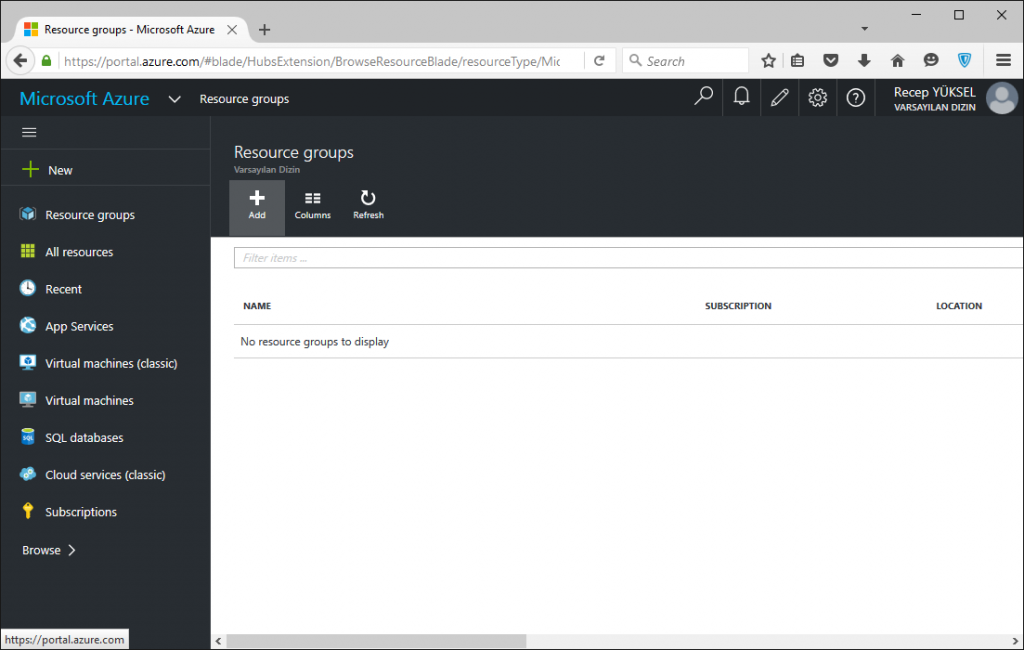The height and width of the screenshot is (650, 1024).
Task: Click the Resource groups blade title
Action: (x=293, y=152)
